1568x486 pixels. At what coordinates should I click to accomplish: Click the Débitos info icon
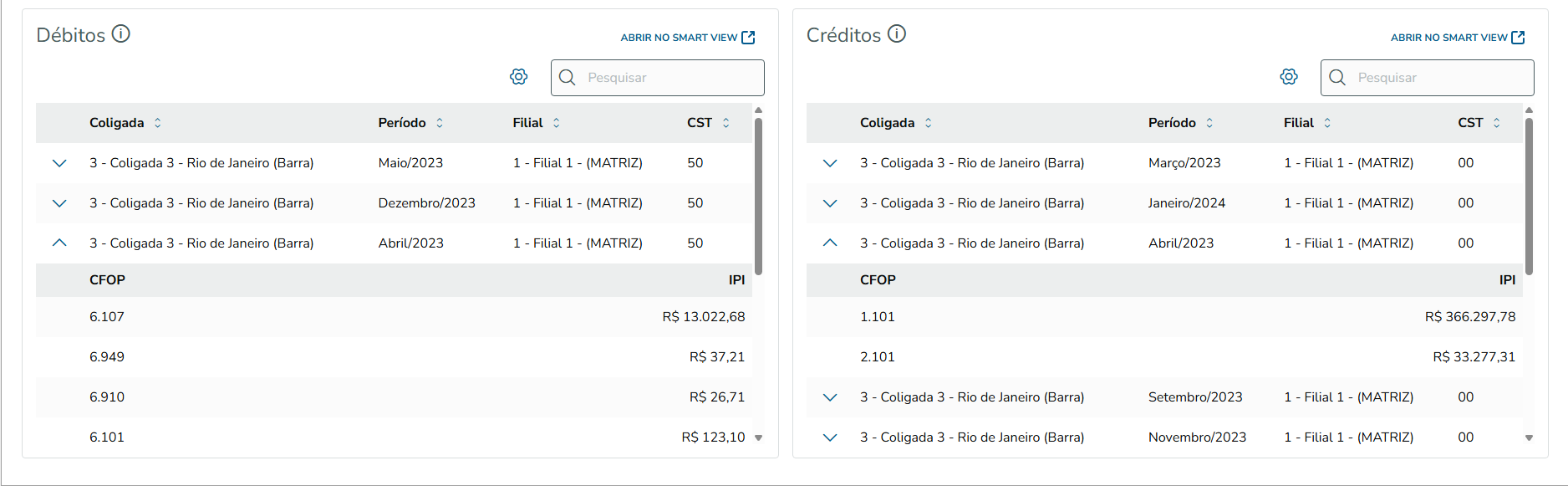point(121,34)
